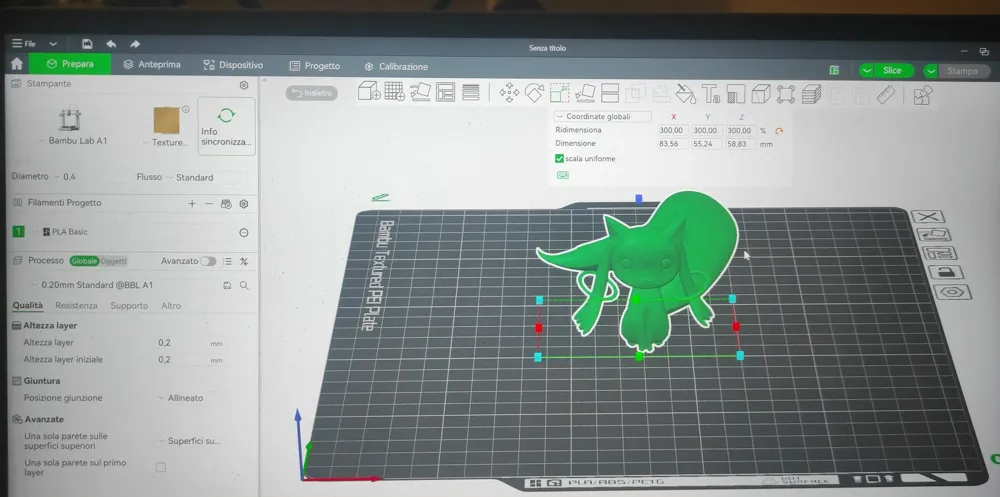Open the Text shape tool
This screenshot has width=1000, height=497.
(711, 95)
